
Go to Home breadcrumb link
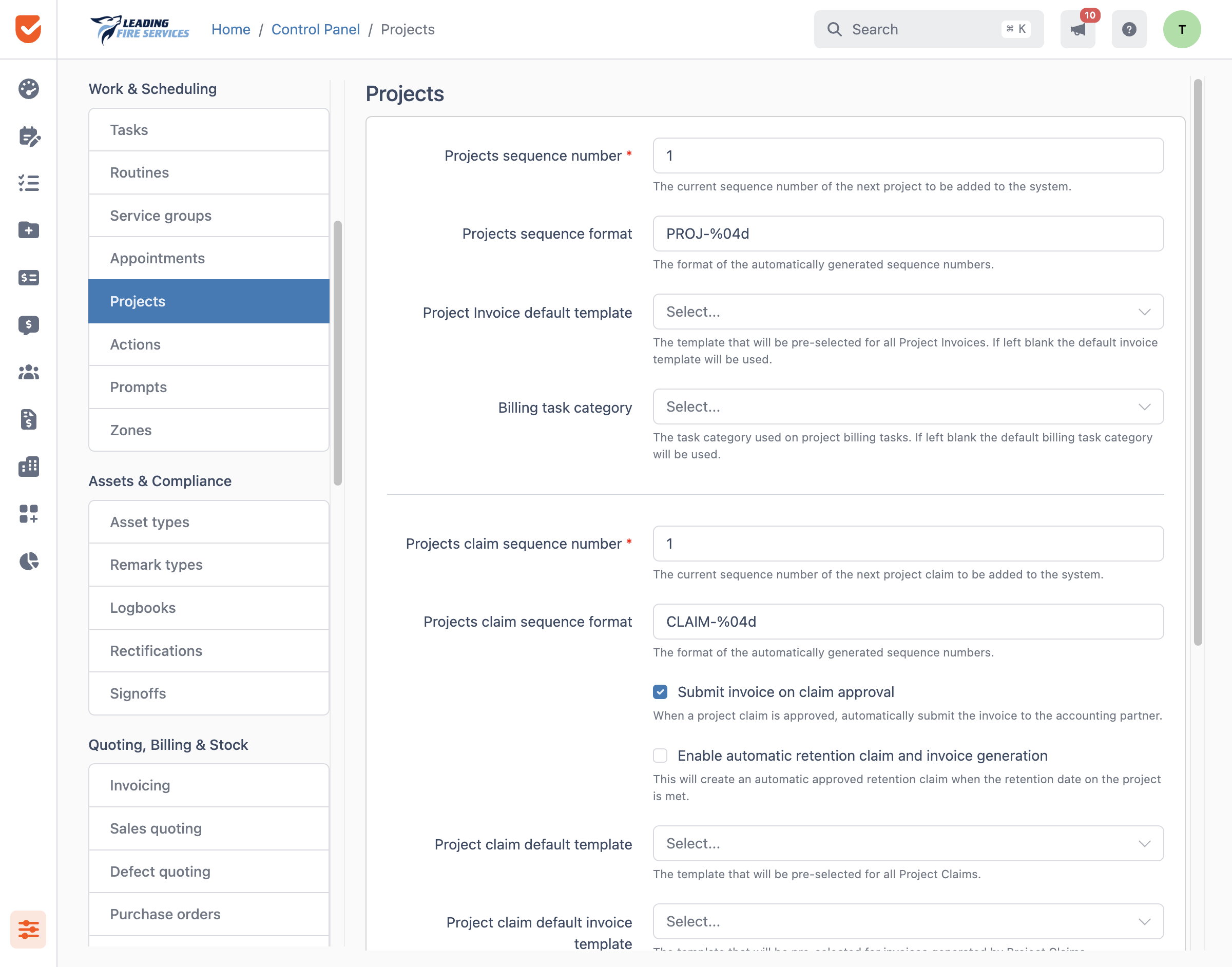point(231,29)
